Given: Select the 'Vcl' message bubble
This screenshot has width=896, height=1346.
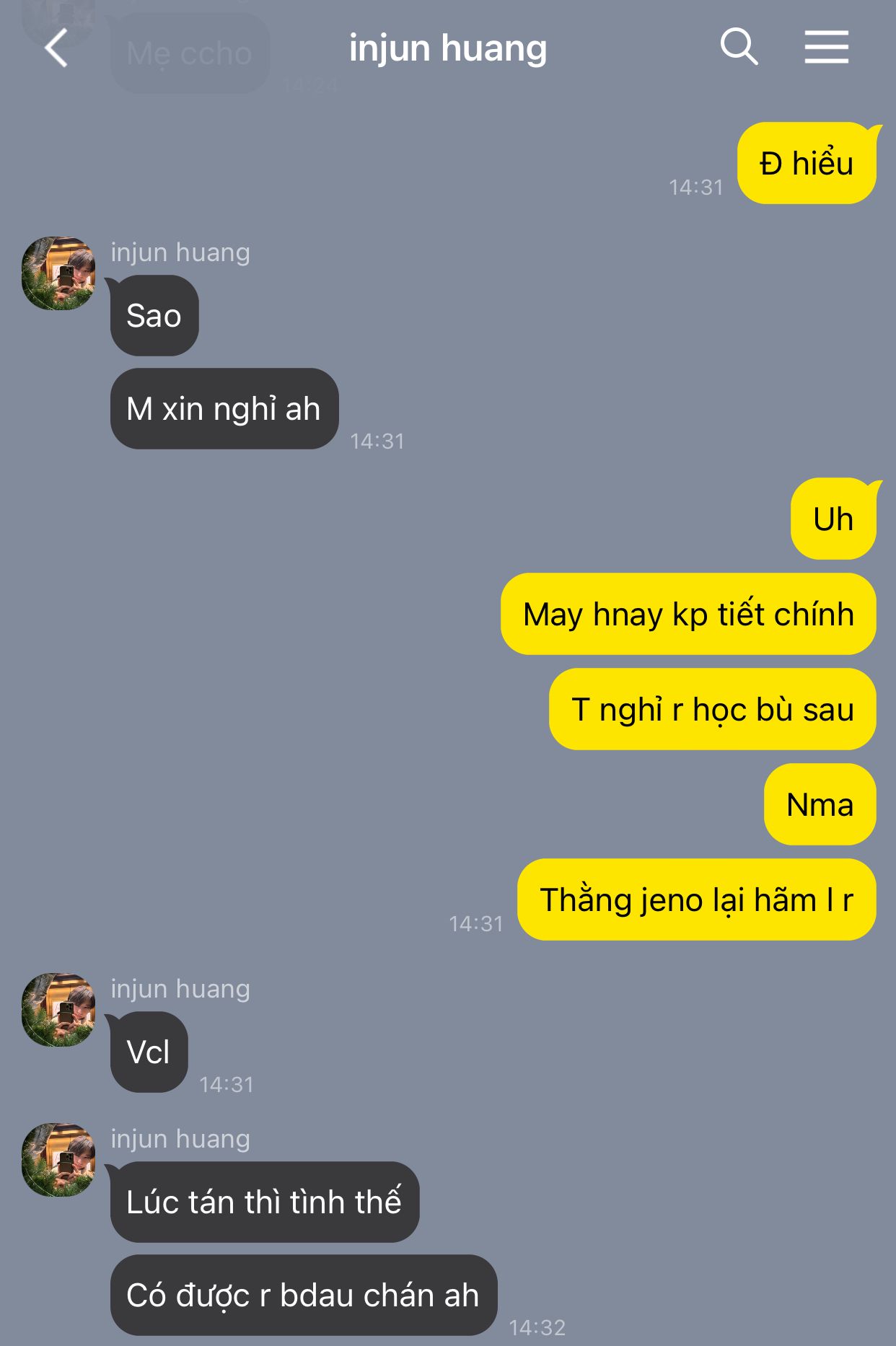Looking at the screenshot, I should (149, 1052).
